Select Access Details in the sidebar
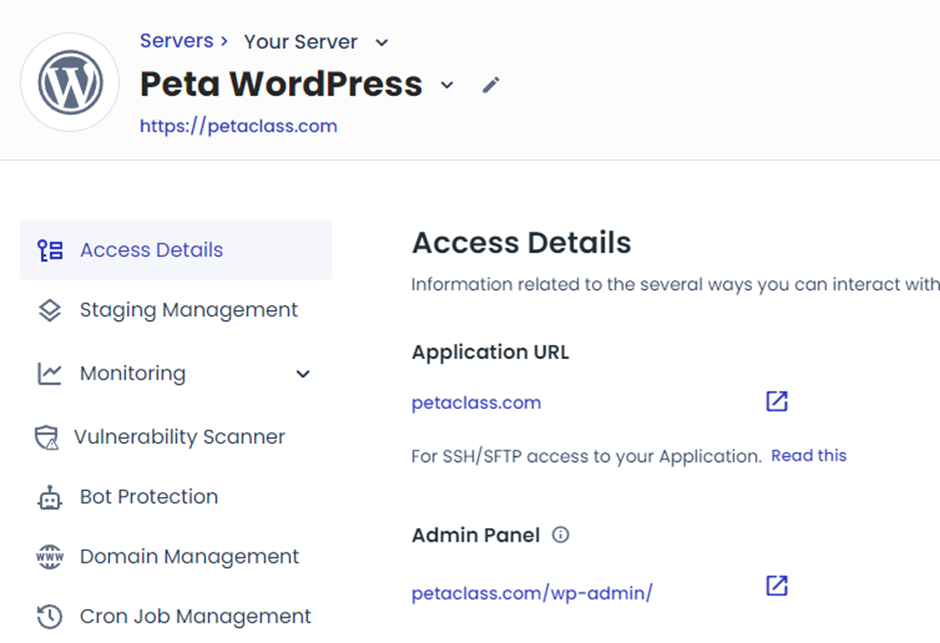The height and width of the screenshot is (643, 940). point(151,250)
